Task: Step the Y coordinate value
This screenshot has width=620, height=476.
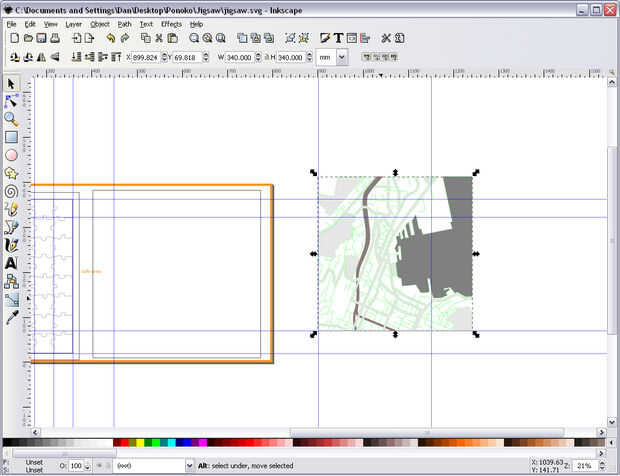Action: [206, 57]
